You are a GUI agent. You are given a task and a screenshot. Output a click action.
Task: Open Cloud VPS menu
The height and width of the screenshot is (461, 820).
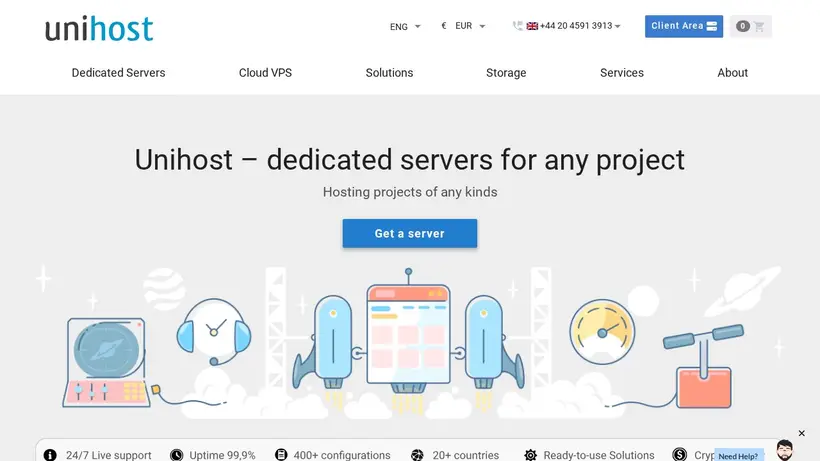pos(265,73)
